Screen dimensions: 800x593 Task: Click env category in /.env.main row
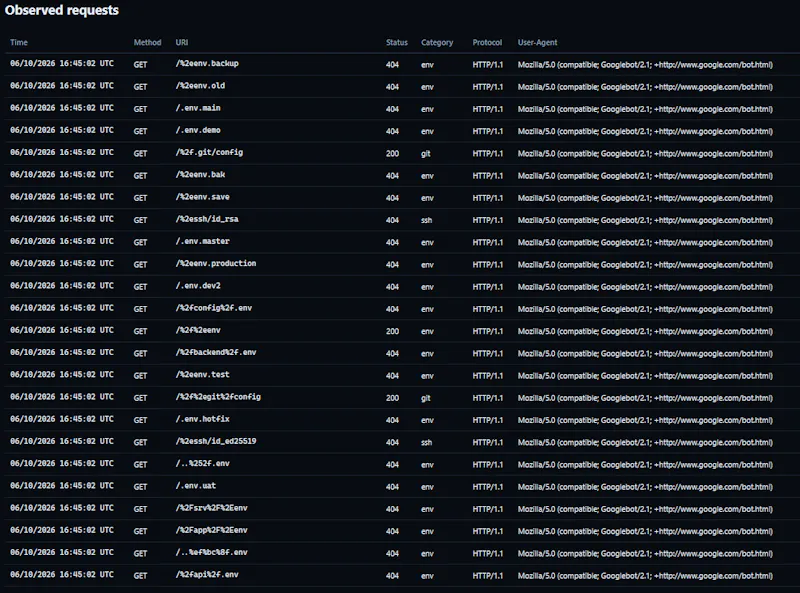click(427, 109)
